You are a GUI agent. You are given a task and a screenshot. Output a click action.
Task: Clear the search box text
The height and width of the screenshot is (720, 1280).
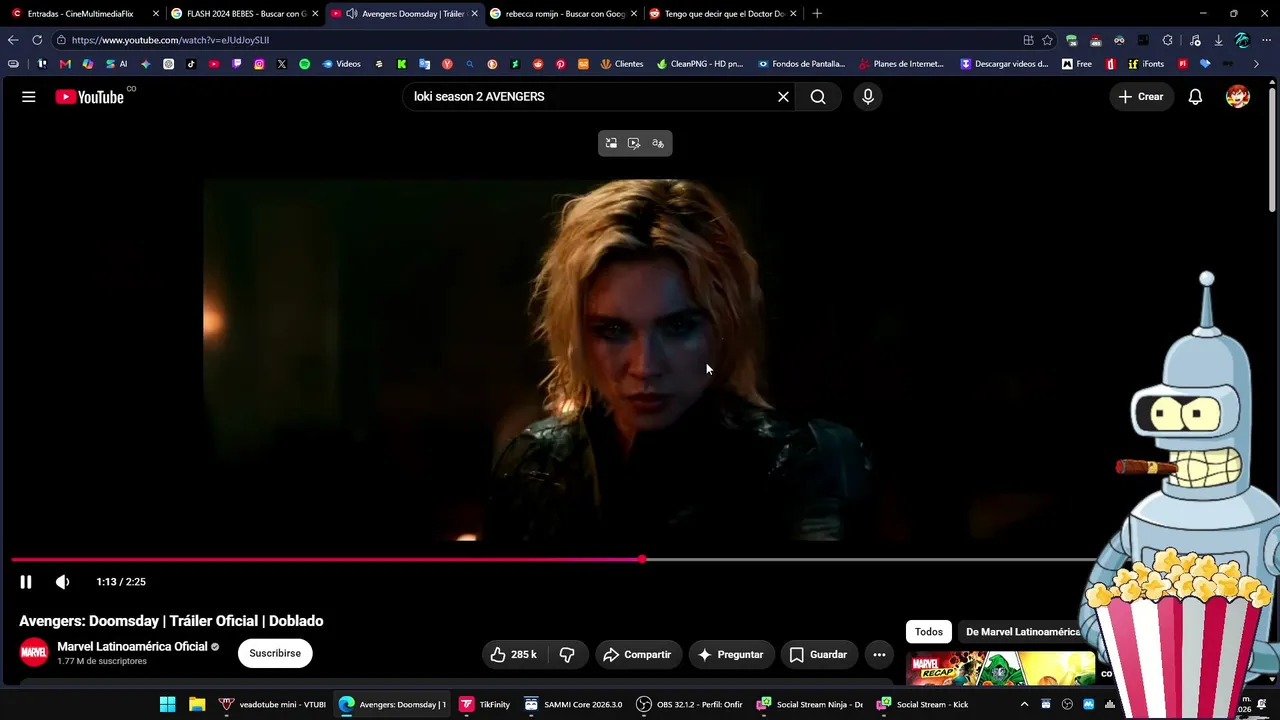pos(783,97)
